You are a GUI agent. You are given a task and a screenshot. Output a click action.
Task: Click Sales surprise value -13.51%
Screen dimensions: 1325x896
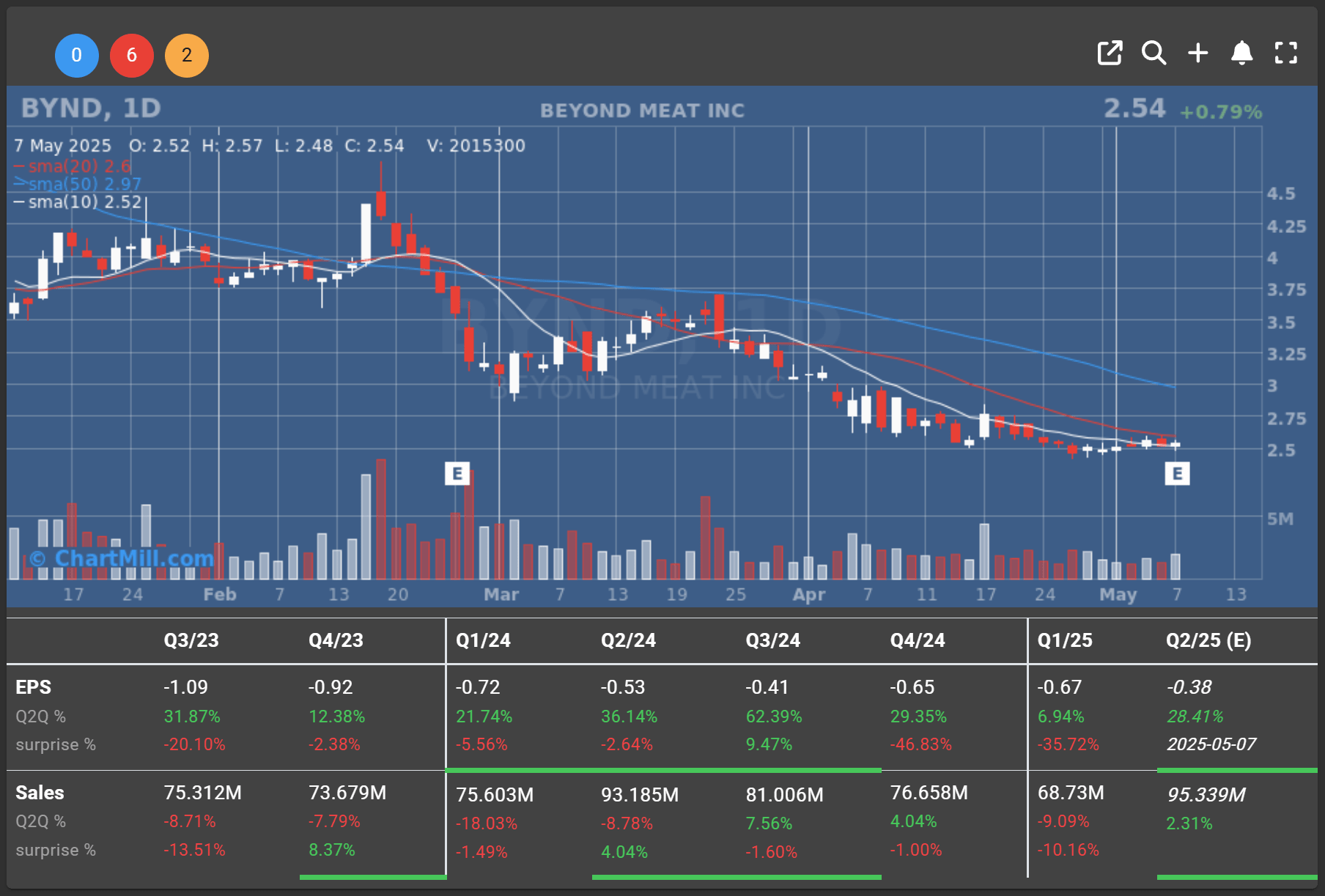(x=194, y=850)
